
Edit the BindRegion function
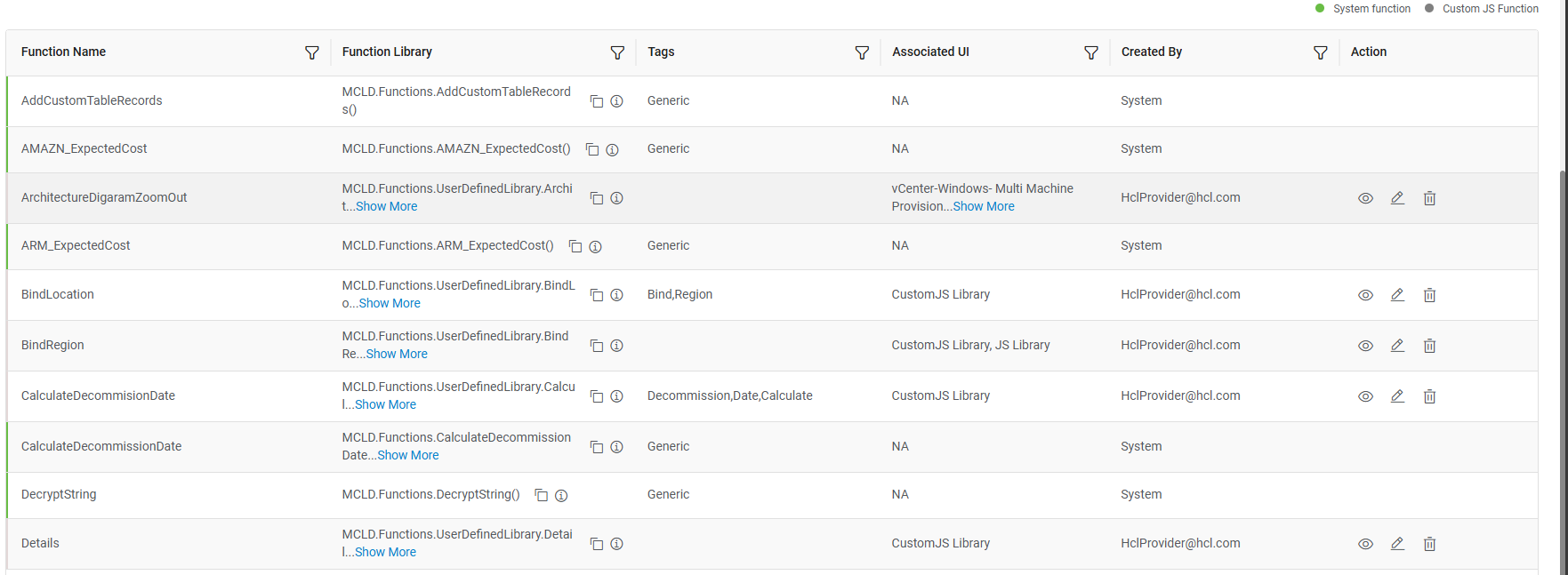pyautogui.click(x=1397, y=346)
